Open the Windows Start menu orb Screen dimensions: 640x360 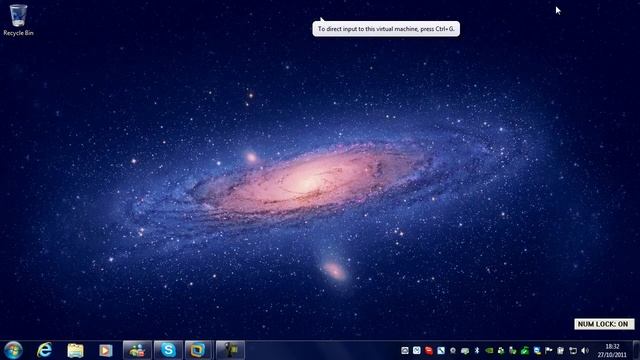click(x=13, y=350)
